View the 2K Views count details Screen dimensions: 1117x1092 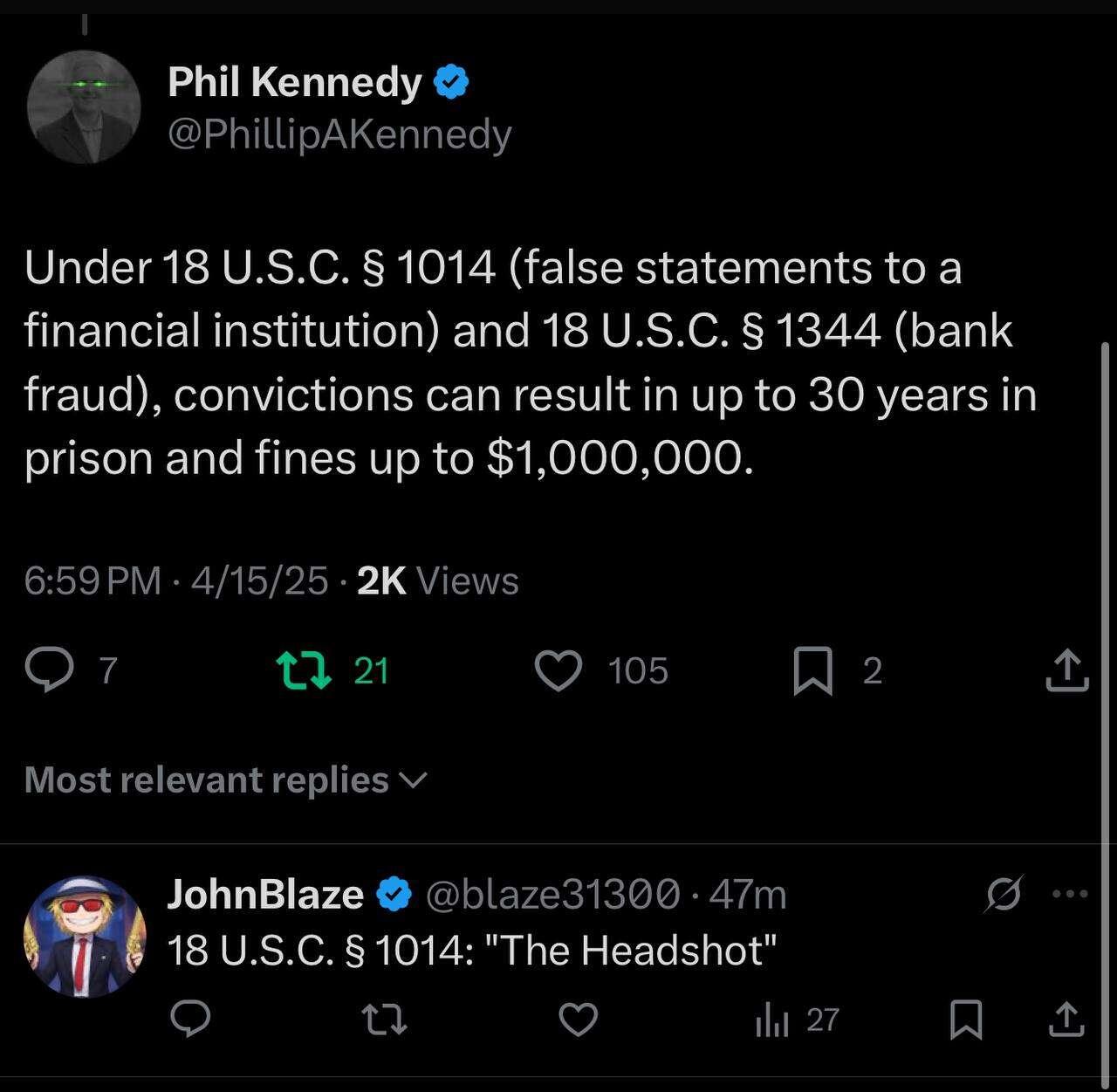click(437, 580)
